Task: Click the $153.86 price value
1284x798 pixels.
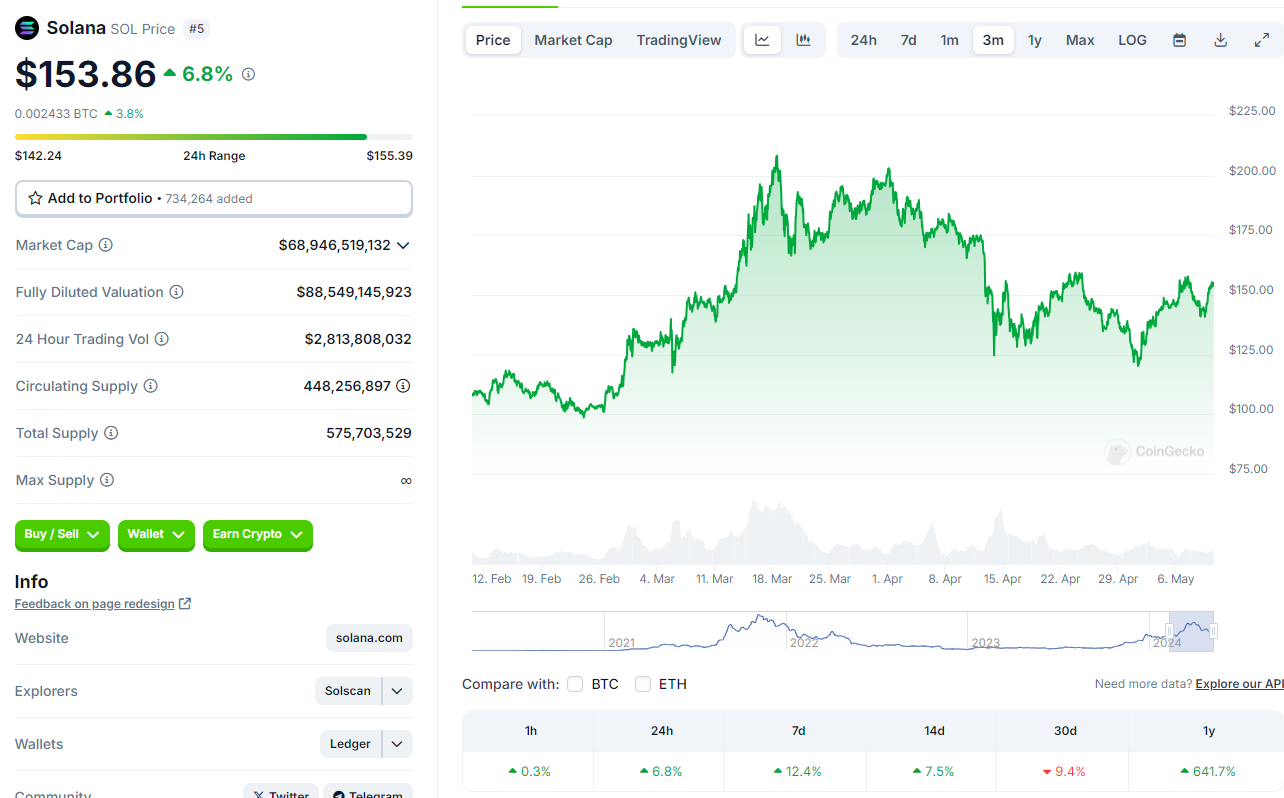Action: [86, 74]
